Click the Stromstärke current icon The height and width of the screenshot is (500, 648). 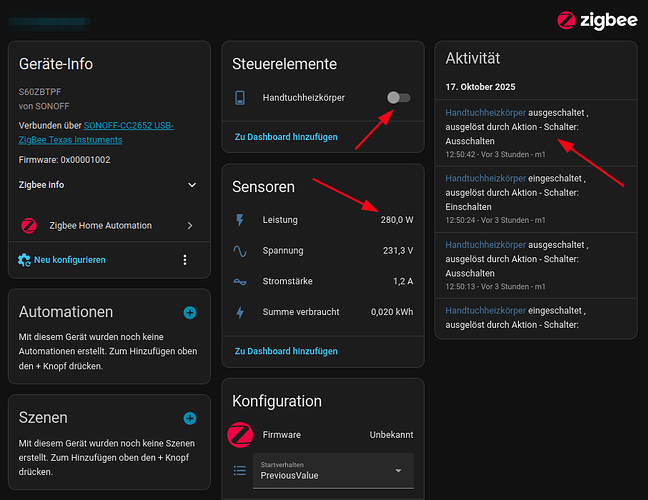click(239, 282)
